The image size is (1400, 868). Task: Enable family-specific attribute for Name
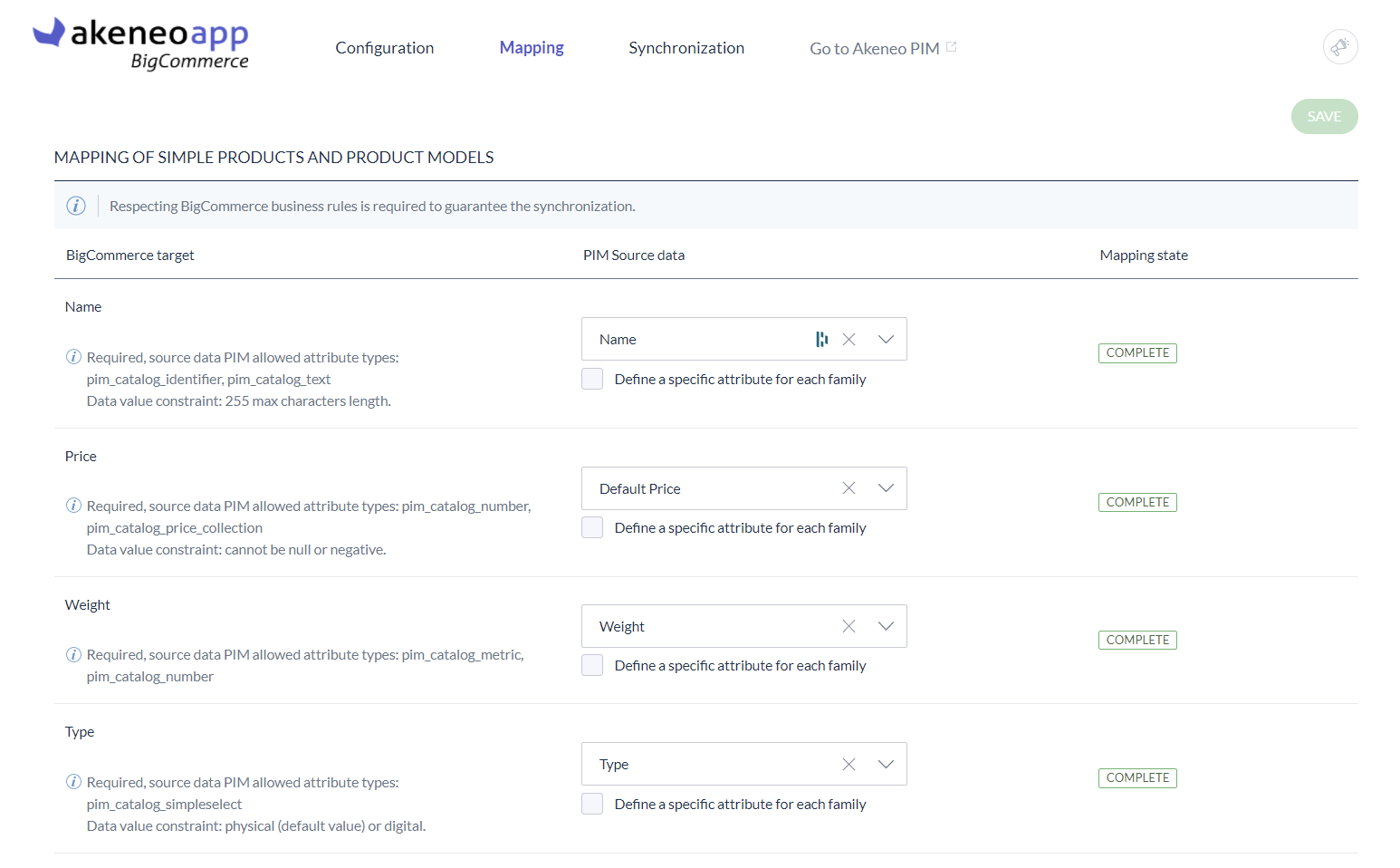tap(592, 379)
